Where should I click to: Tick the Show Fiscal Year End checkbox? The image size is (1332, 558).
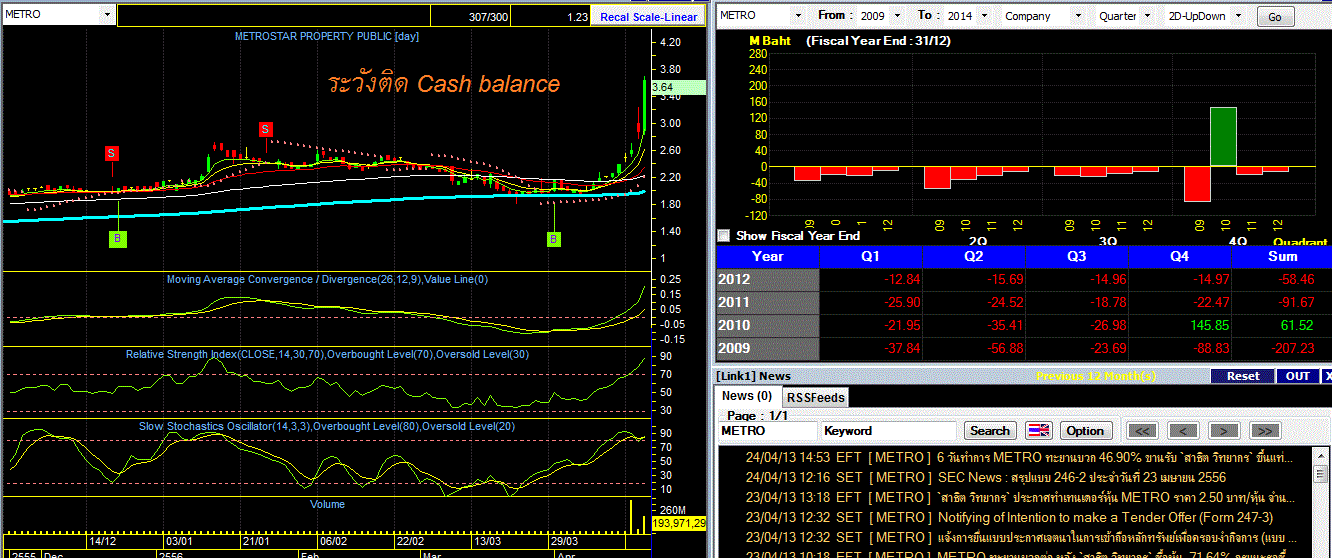[x=724, y=236]
